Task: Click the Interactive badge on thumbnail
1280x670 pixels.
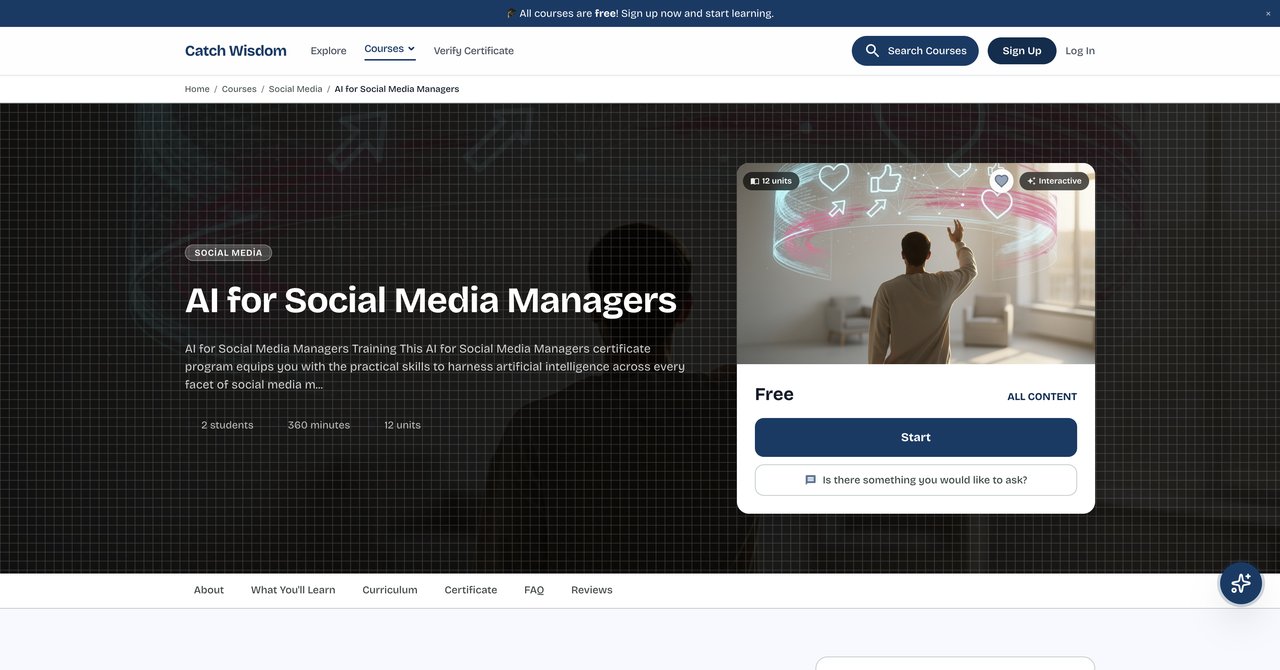Action: coord(1054,181)
